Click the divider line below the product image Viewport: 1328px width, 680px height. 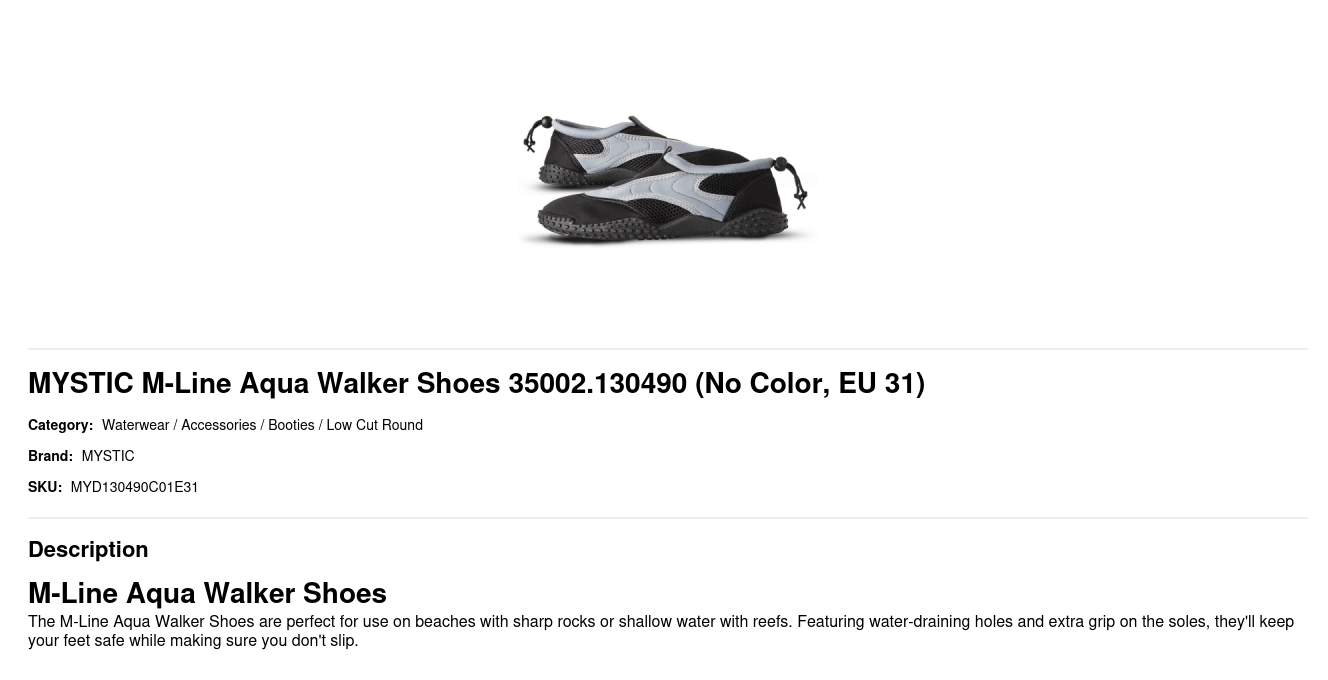[668, 349]
